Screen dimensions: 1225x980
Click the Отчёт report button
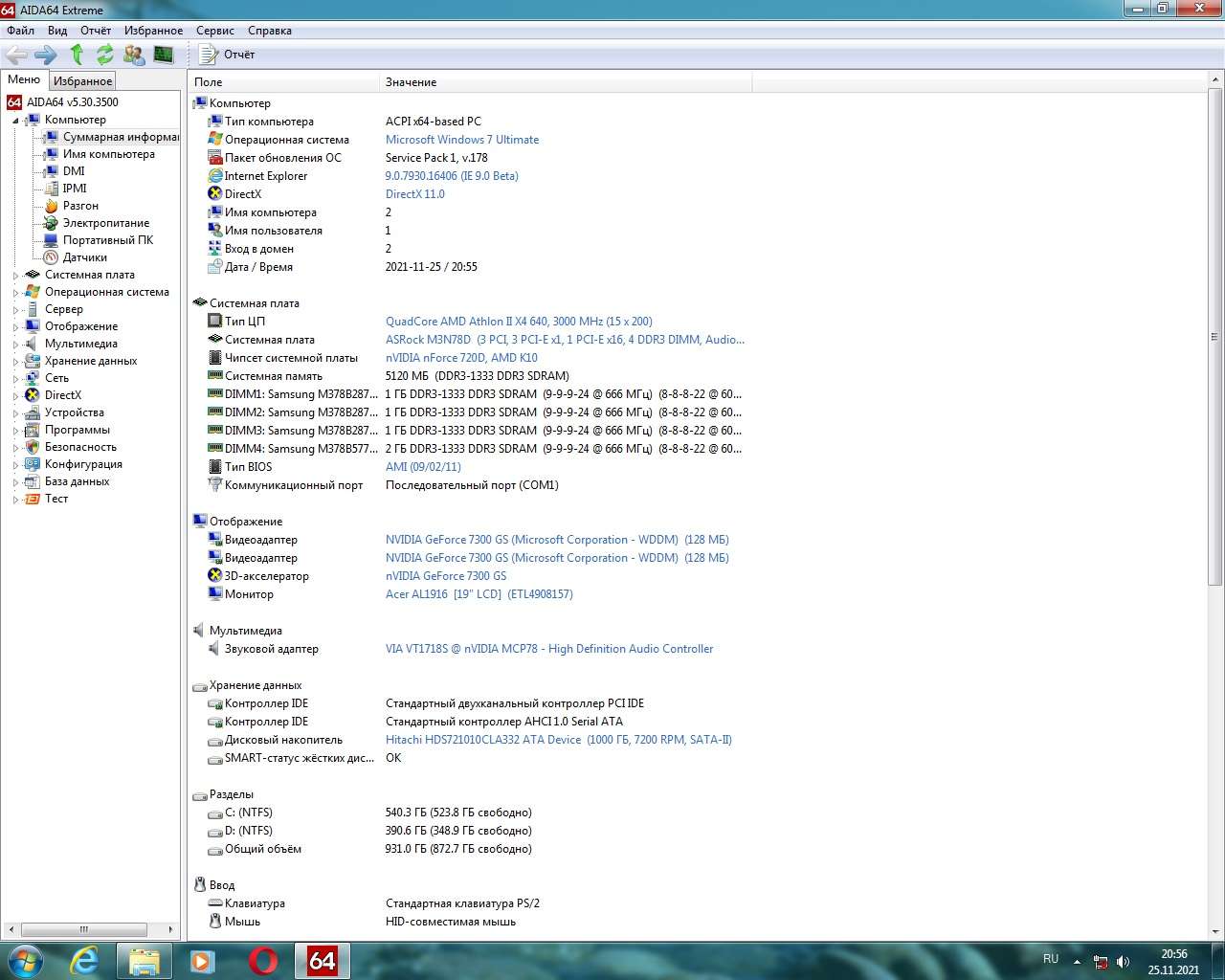[227, 55]
